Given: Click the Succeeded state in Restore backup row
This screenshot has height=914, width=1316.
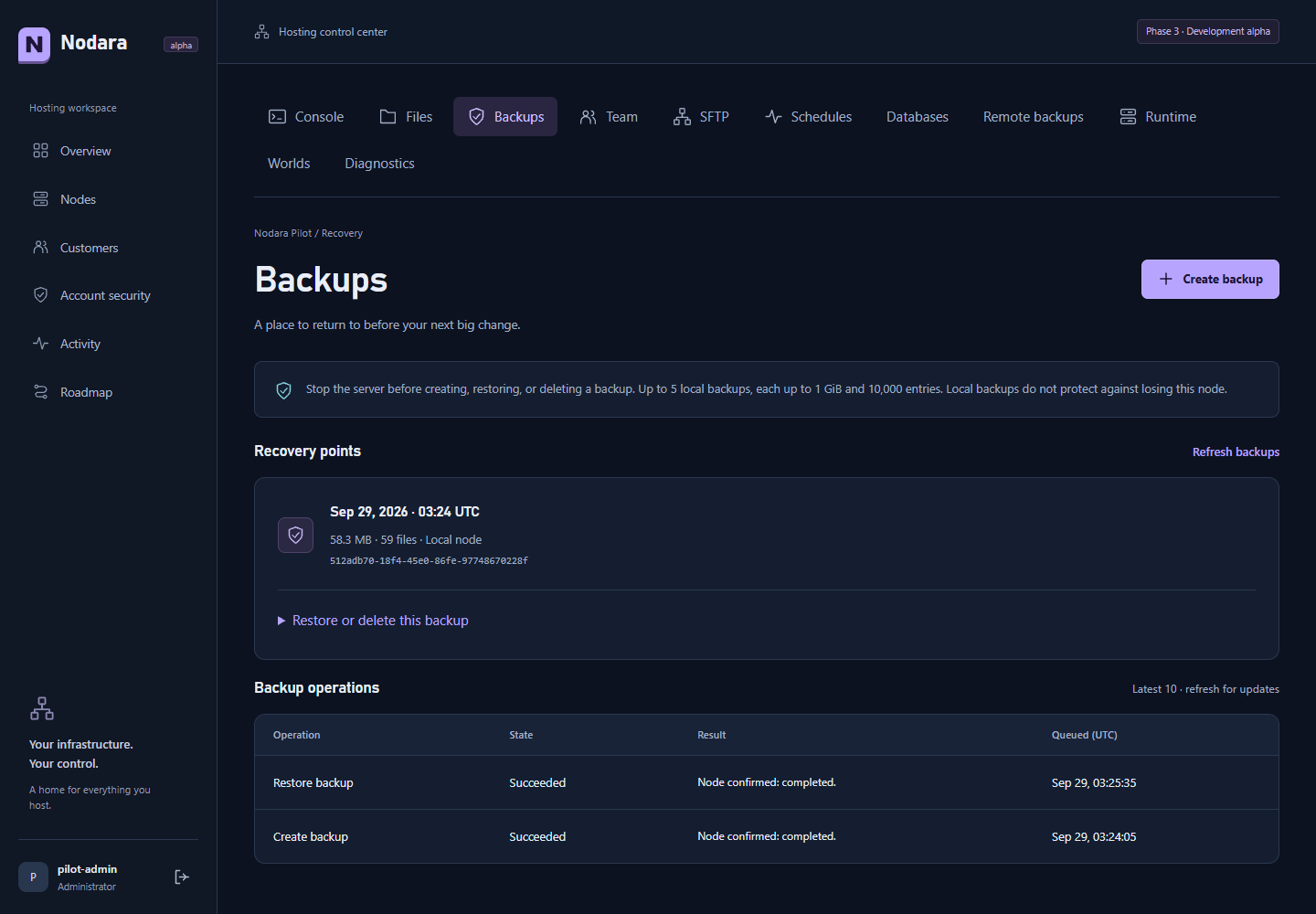Looking at the screenshot, I should pyautogui.click(x=537, y=783).
